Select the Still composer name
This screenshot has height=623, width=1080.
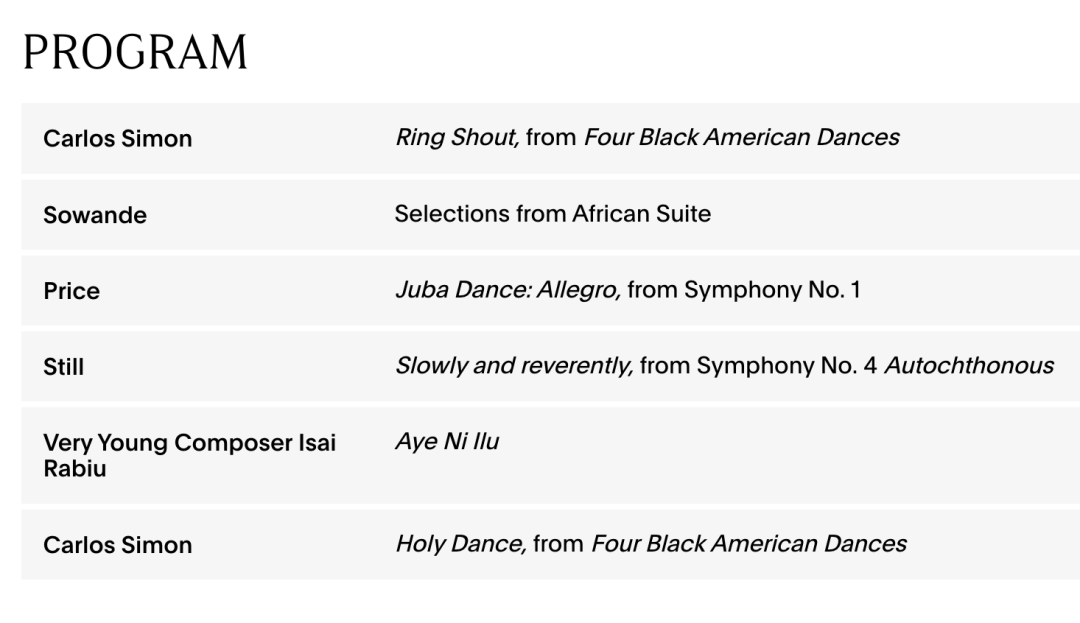pos(64,366)
